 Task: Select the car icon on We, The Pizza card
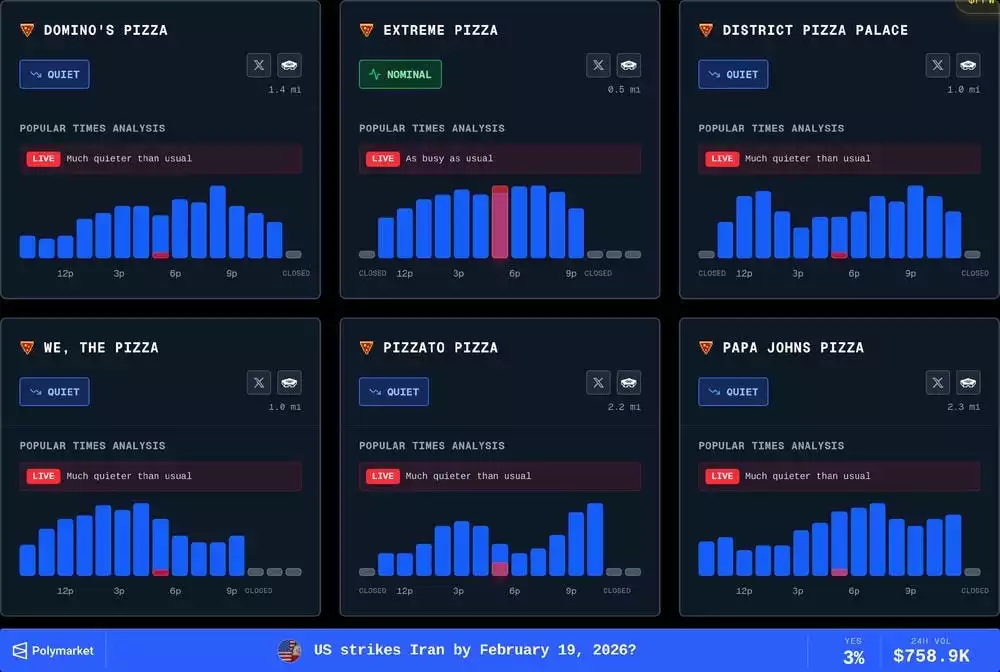[x=290, y=382]
